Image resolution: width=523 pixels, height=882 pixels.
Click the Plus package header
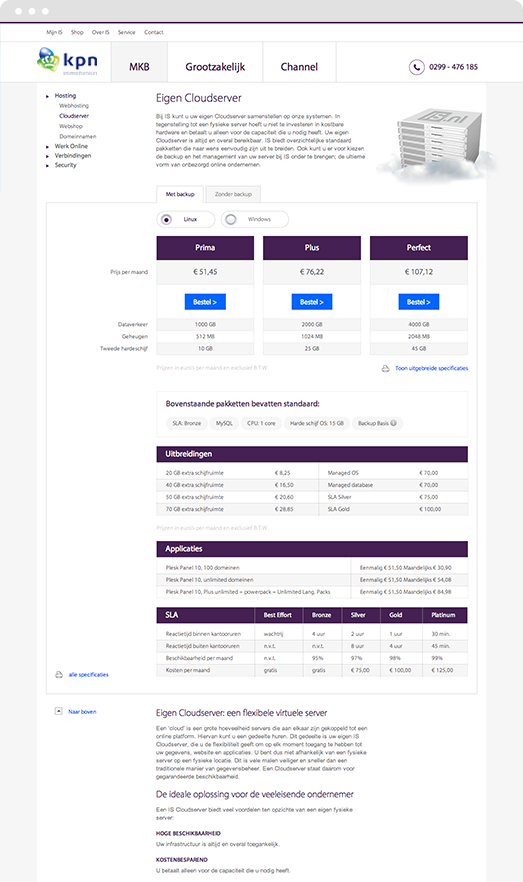[312, 248]
